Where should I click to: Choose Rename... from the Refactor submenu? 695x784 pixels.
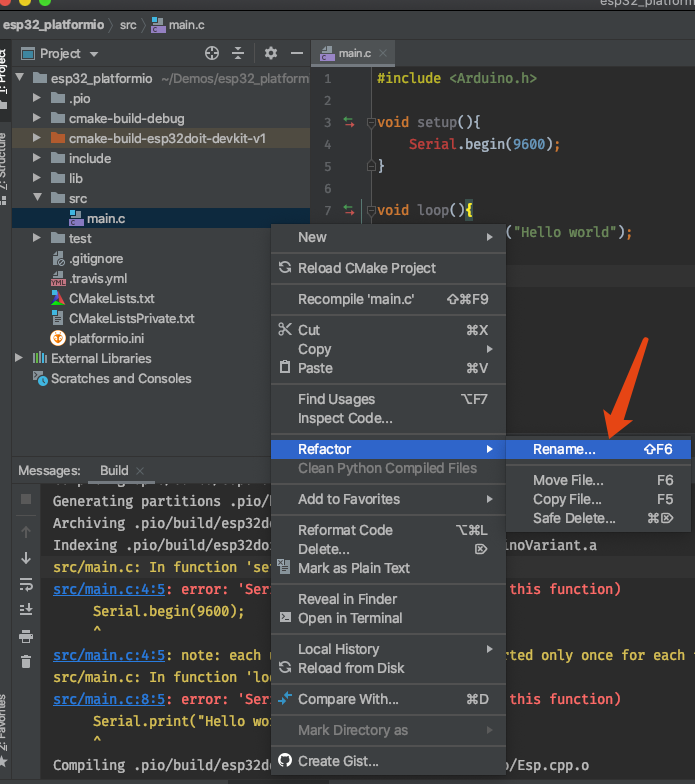[564, 450]
